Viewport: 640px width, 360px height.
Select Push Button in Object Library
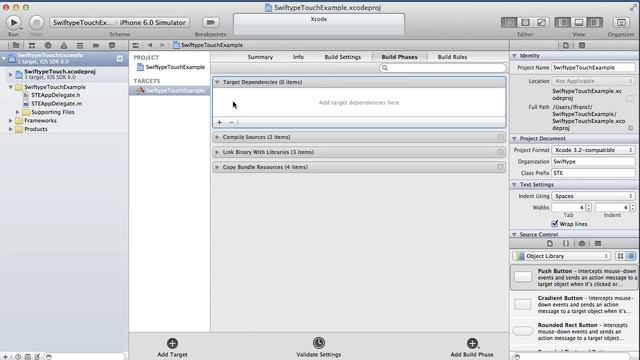[x=574, y=277]
